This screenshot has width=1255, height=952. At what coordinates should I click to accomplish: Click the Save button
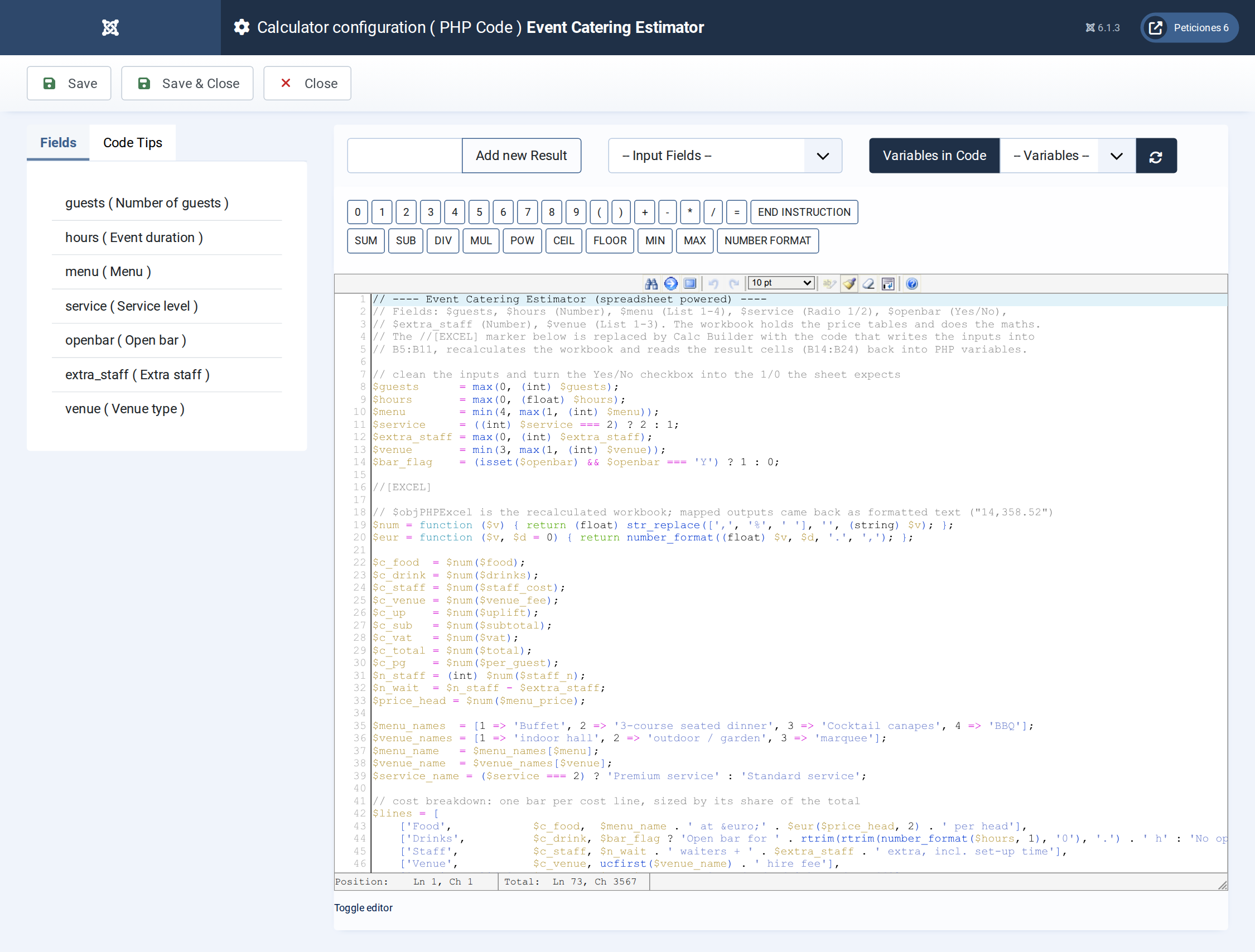pos(69,84)
